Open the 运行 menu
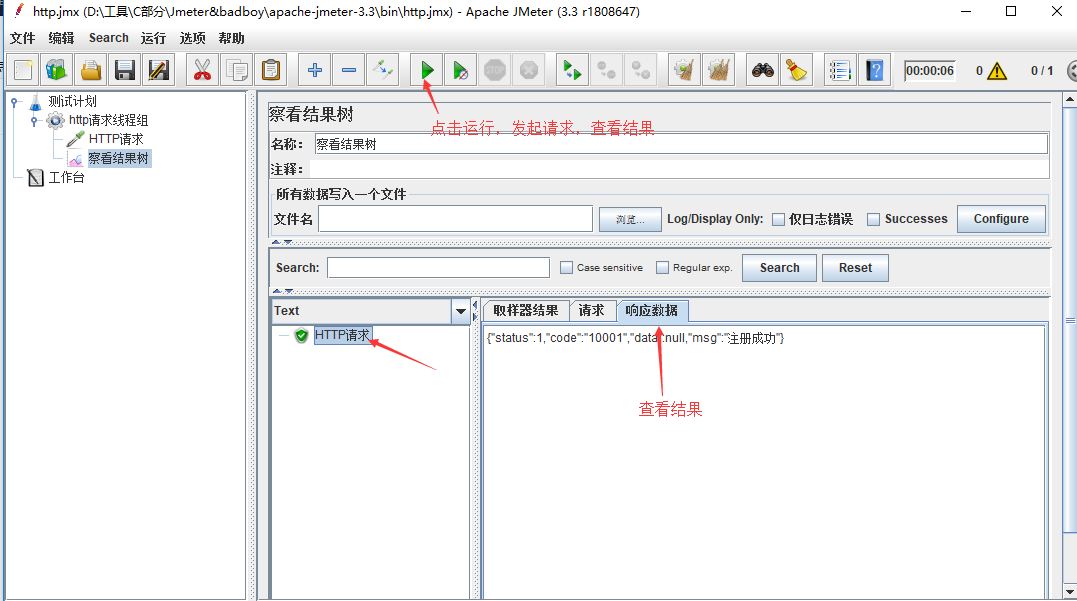Viewport: 1077px width, 601px height. 153,38
